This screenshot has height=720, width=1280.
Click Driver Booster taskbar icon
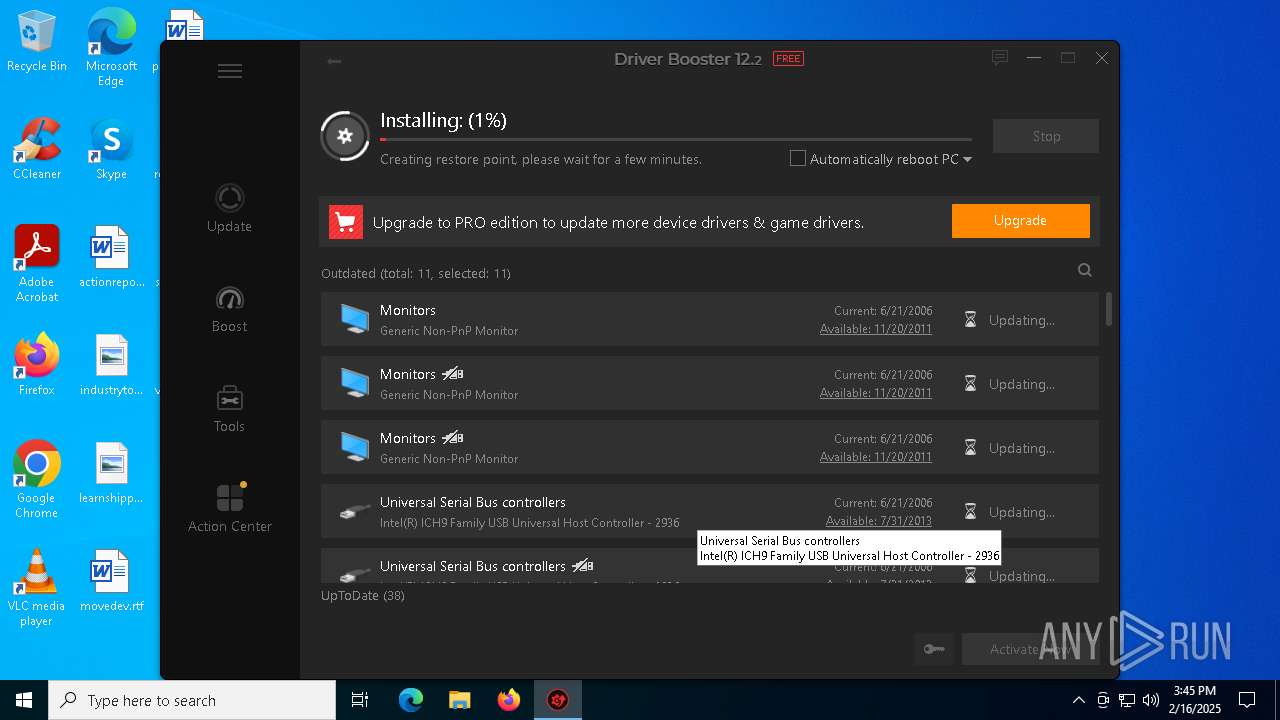tap(557, 700)
